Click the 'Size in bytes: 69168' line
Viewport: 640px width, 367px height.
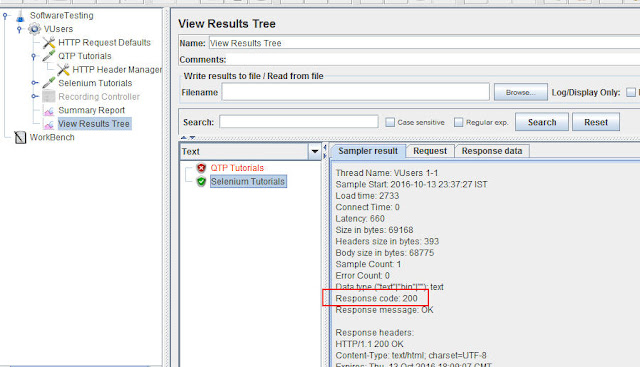coord(374,230)
